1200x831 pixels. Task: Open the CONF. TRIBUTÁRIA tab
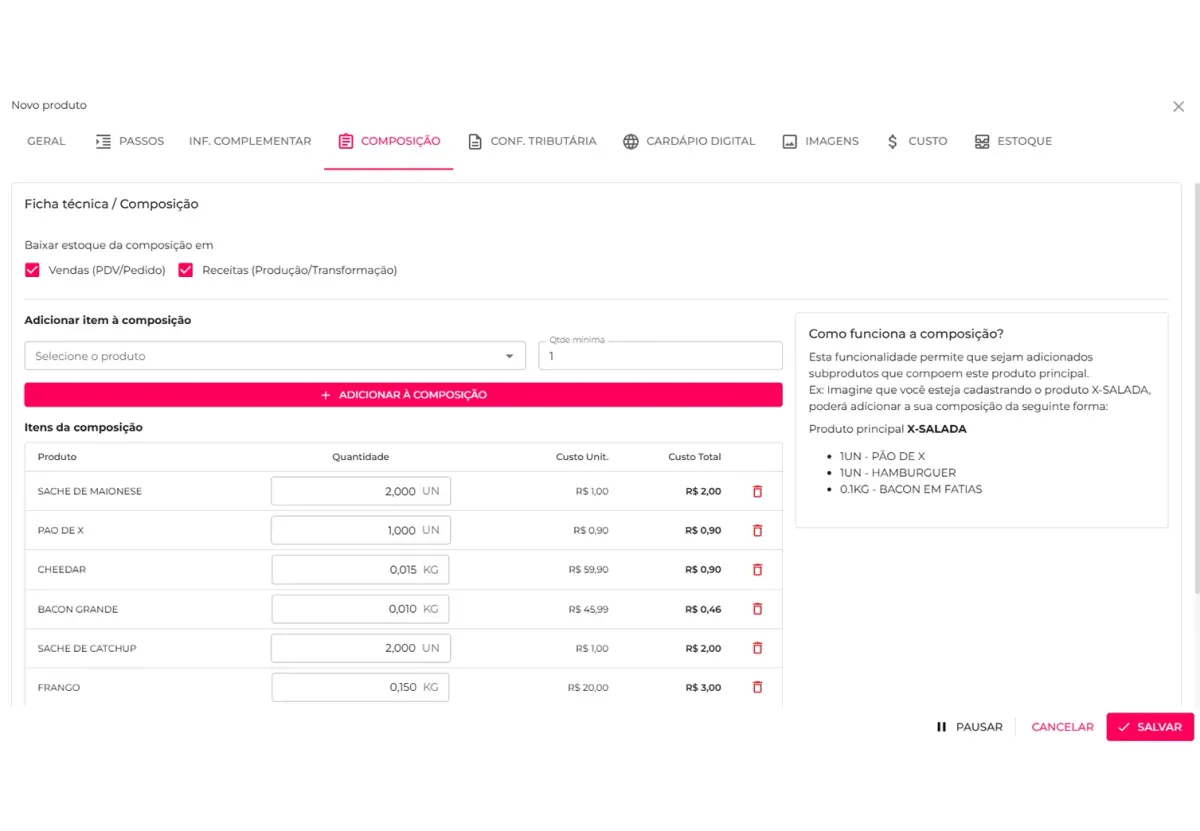[532, 141]
